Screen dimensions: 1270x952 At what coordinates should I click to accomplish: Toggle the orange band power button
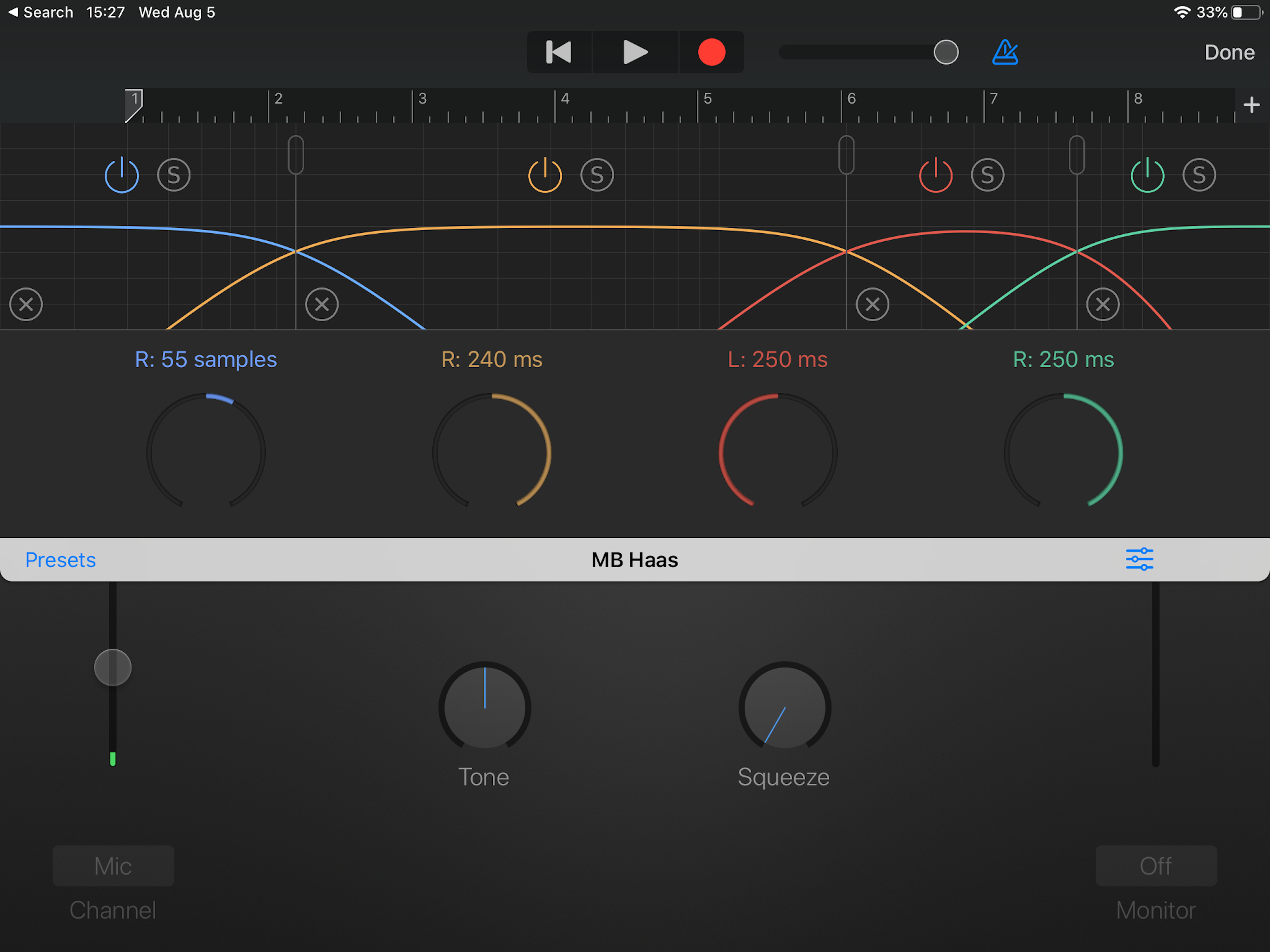(x=545, y=175)
